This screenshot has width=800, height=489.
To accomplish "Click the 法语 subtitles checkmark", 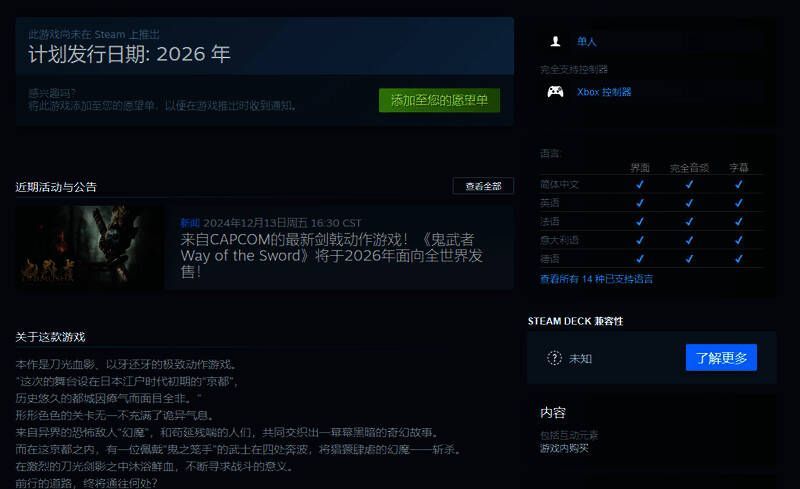I will [x=738, y=221].
